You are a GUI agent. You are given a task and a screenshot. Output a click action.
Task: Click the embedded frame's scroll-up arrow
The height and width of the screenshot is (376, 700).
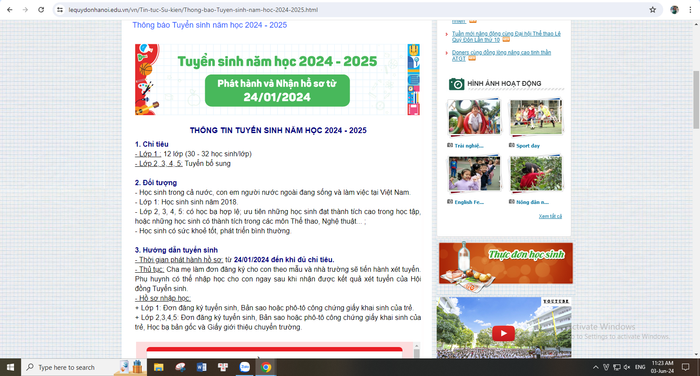[x=417, y=346]
